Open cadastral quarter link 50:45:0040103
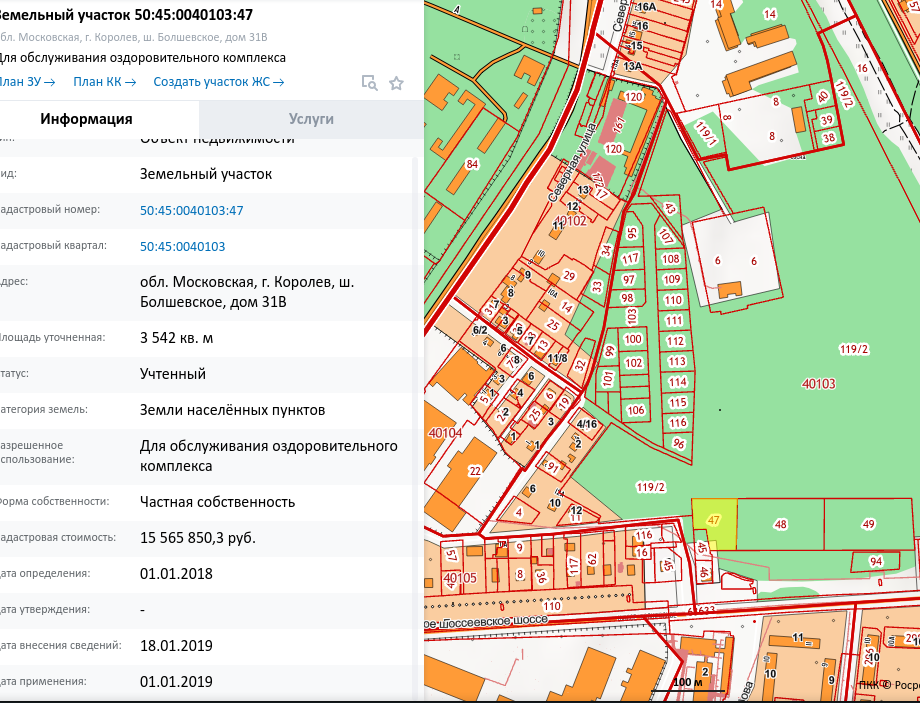 click(182, 246)
